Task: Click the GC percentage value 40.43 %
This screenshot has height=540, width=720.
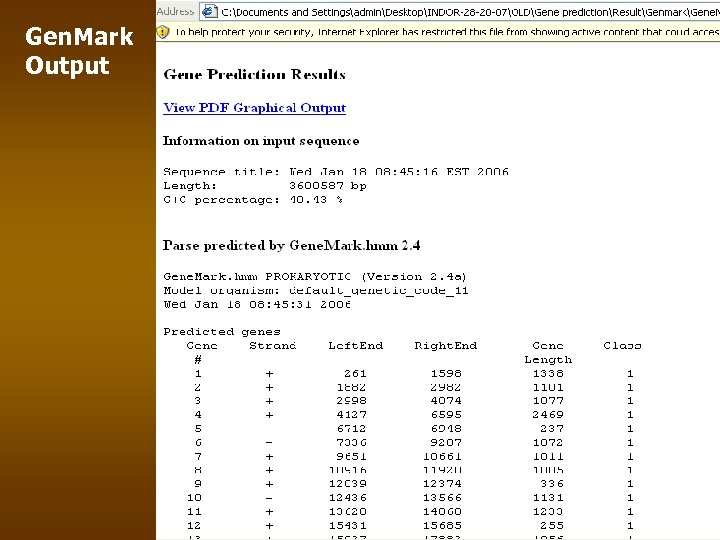Action: click(x=316, y=200)
